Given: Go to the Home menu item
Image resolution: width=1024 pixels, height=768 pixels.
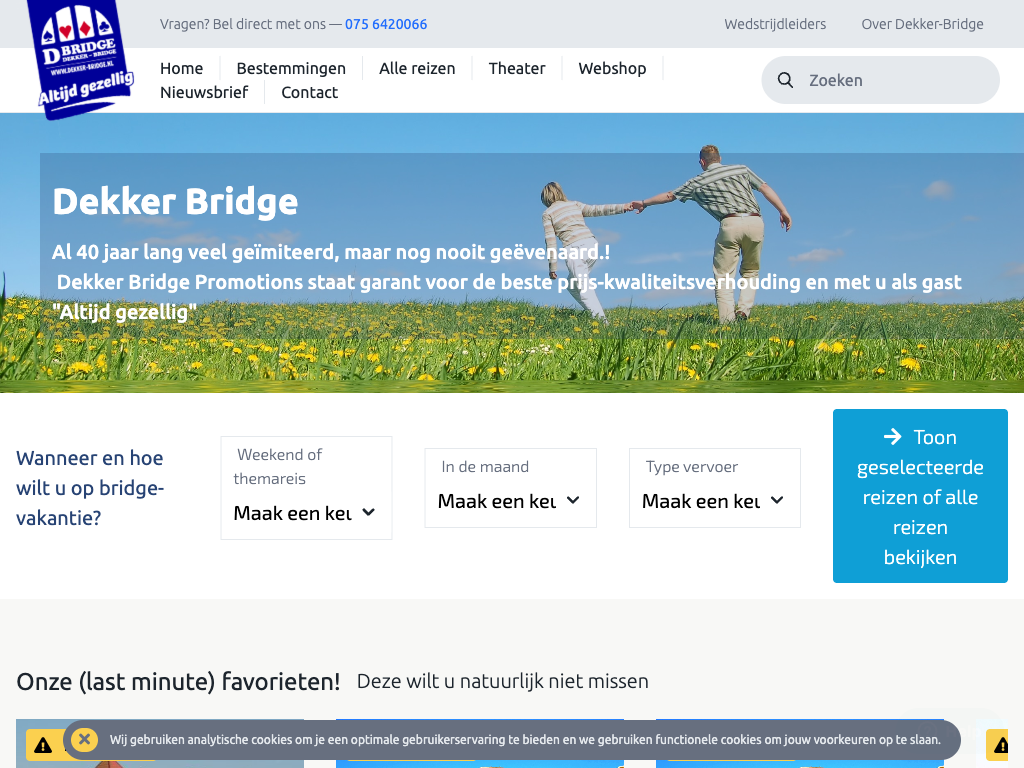Looking at the screenshot, I should pyautogui.click(x=181, y=68).
